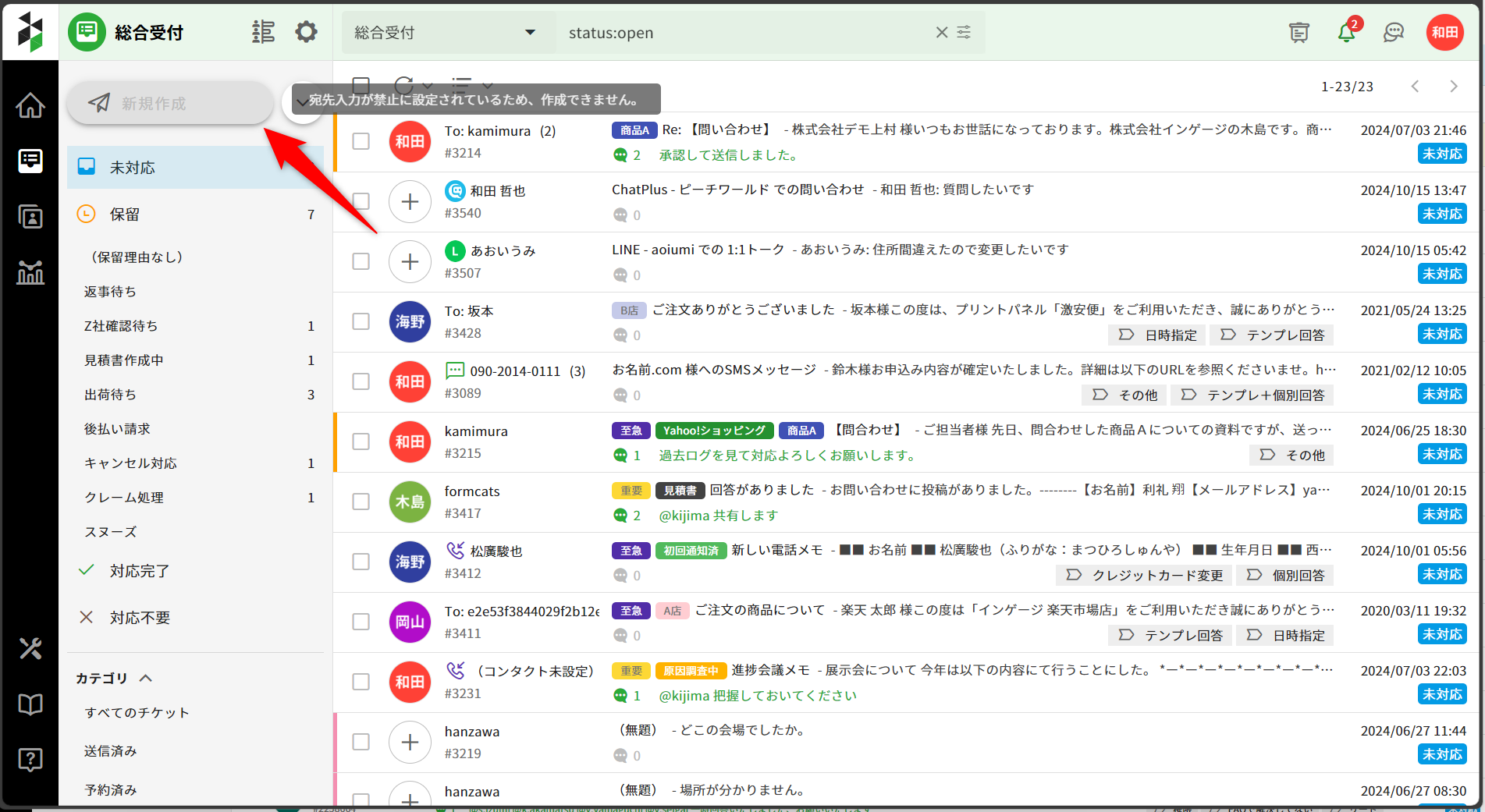The image size is (1485, 812).
Task: Click 未対応 status badge on ticket #3540
Action: (x=1441, y=214)
